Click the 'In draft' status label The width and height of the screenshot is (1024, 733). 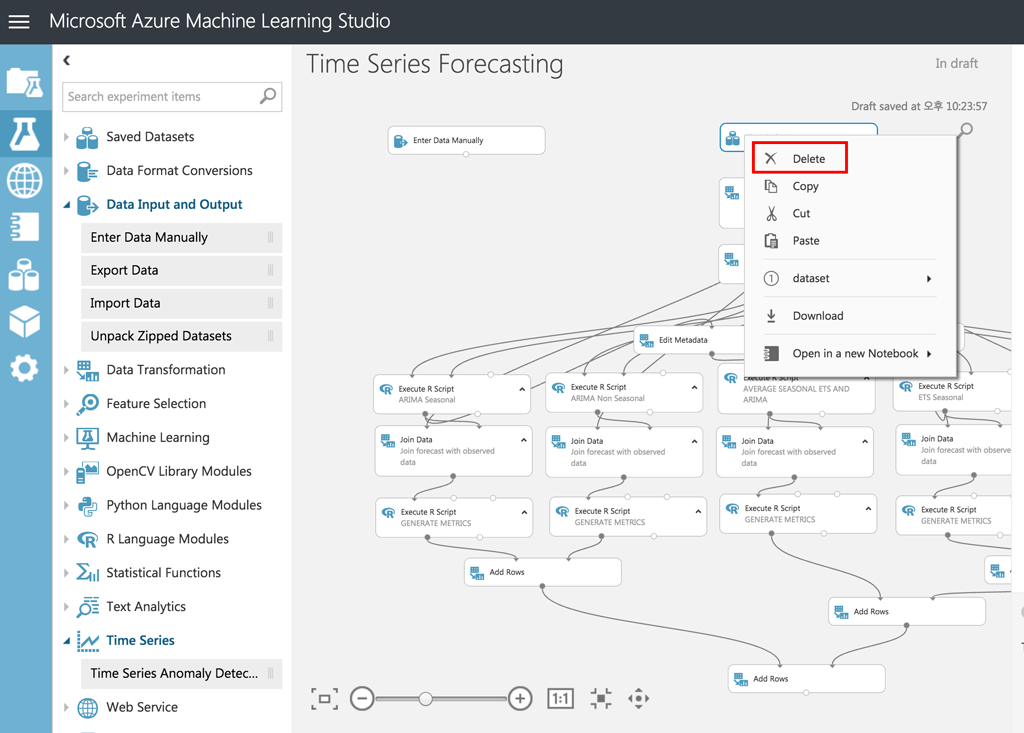coord(956,63)
